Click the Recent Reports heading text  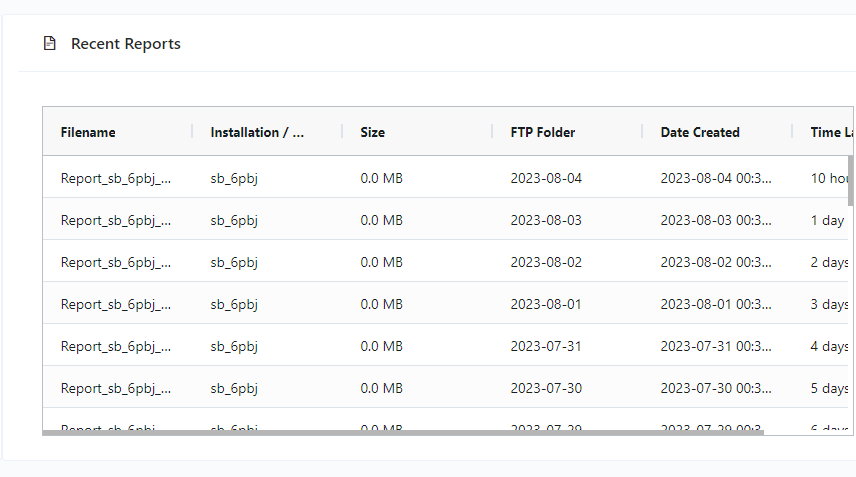tap(126, 44)
